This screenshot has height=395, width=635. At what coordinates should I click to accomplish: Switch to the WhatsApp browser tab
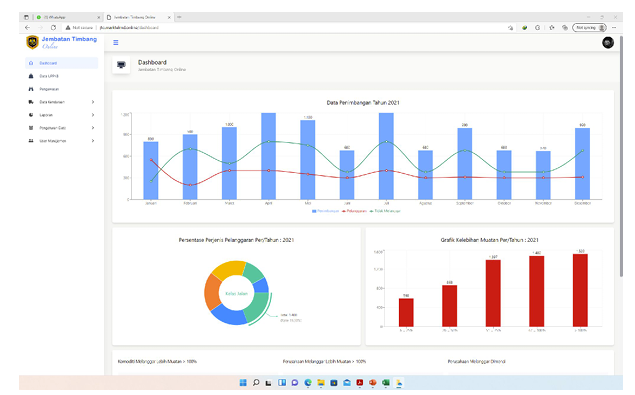[68, 17]
